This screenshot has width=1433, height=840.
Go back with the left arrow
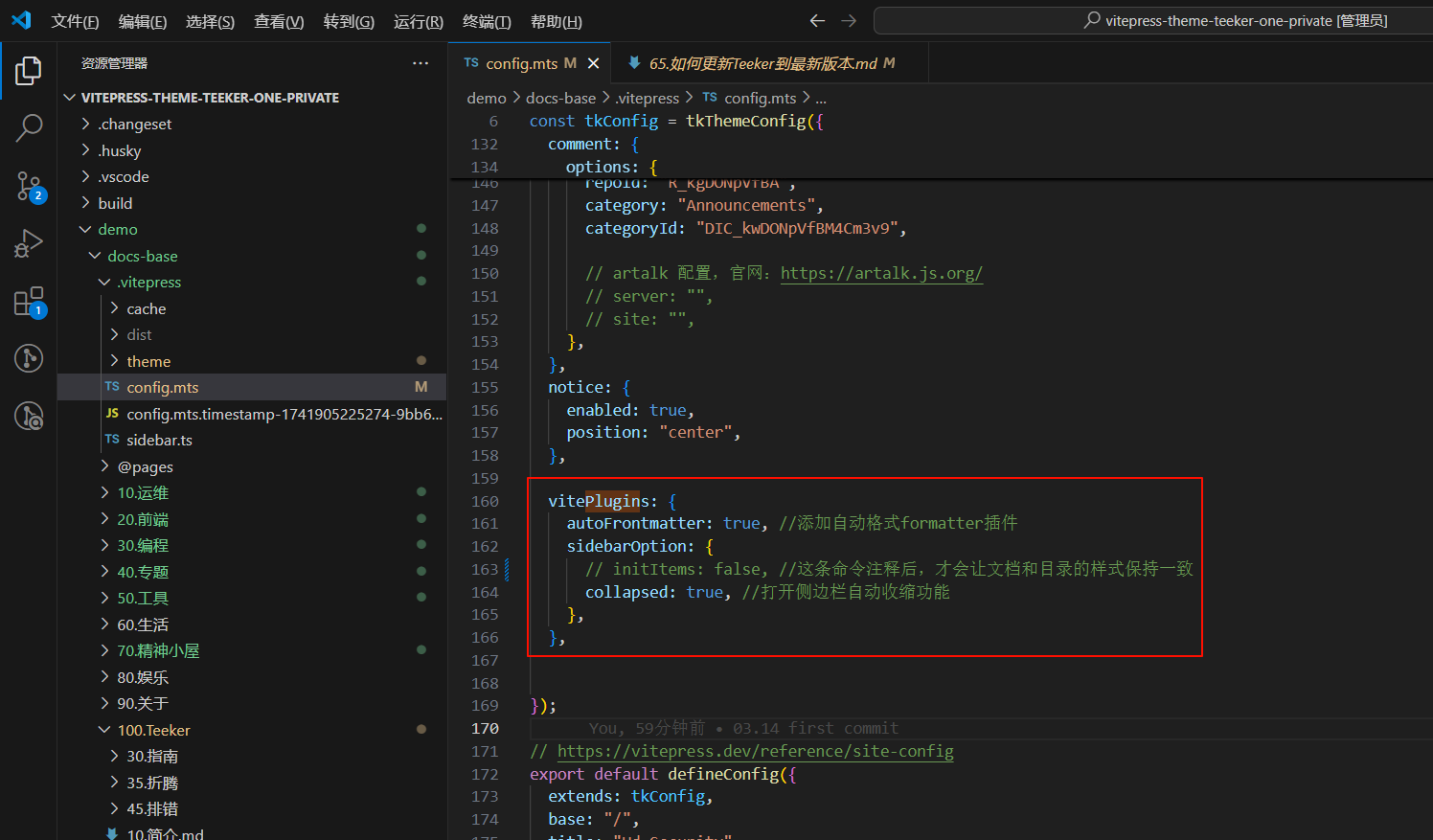[x=817, y=20]
